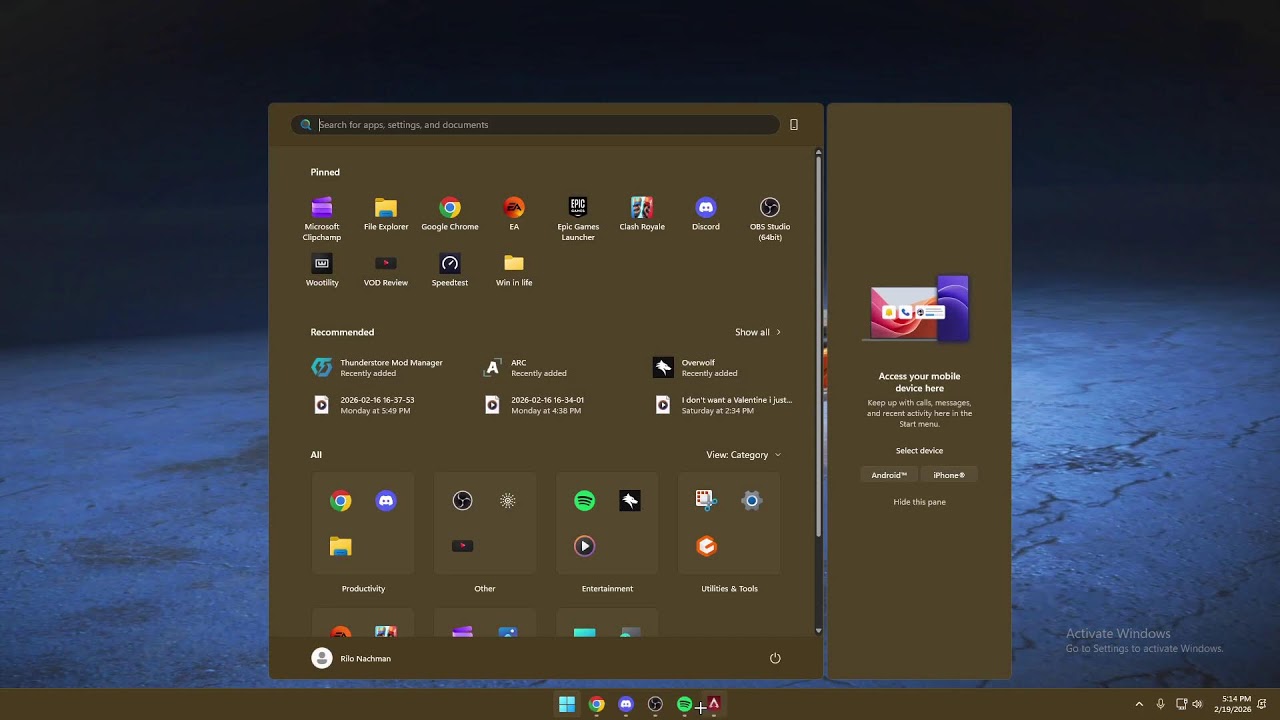Image resolution: width=1280 pixels, height=720 pixels.
Task: Open pinned Discord app
Action: click(706, 214)
